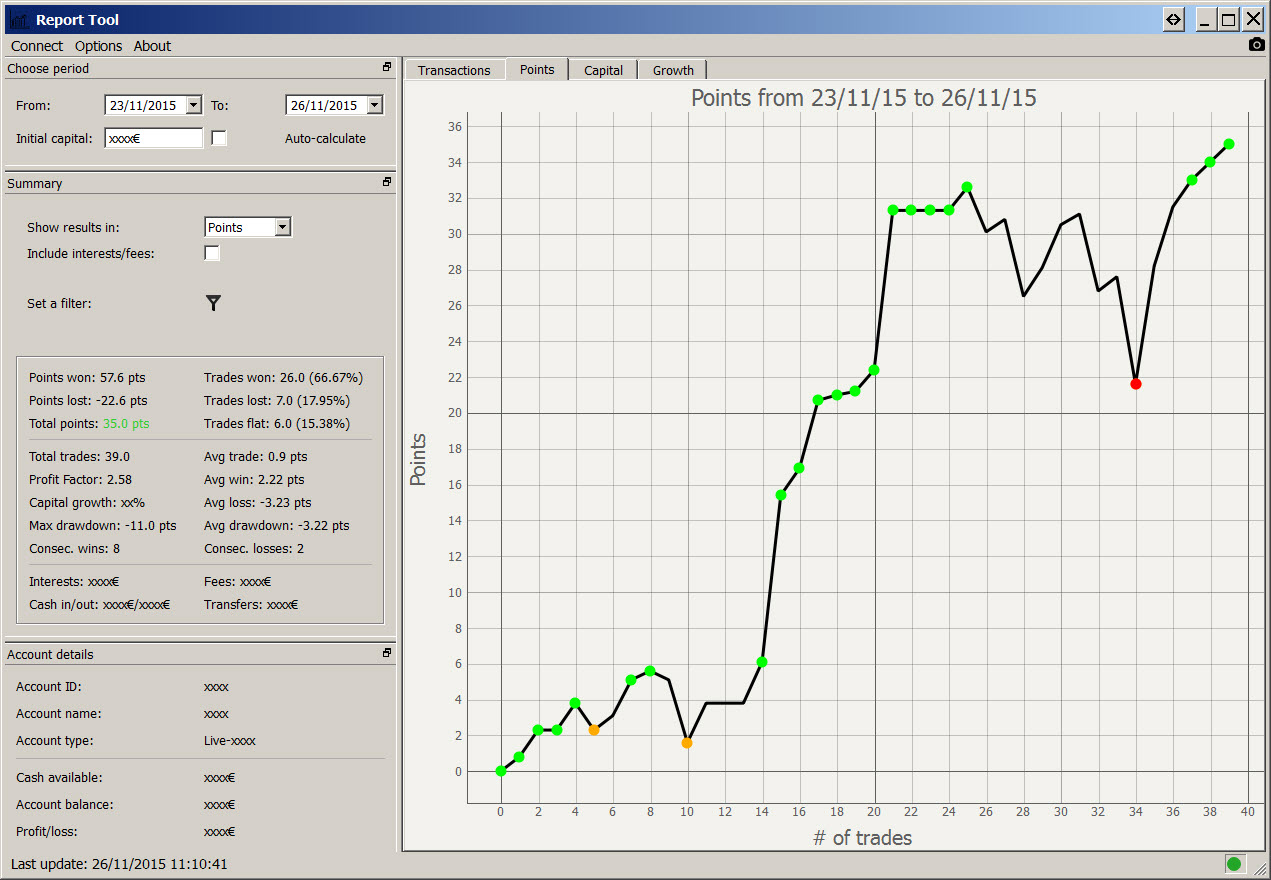Screen dimensions: 1271x880
Task: Click the 'Consec. losses: 2' text
Action: (254, 549)
